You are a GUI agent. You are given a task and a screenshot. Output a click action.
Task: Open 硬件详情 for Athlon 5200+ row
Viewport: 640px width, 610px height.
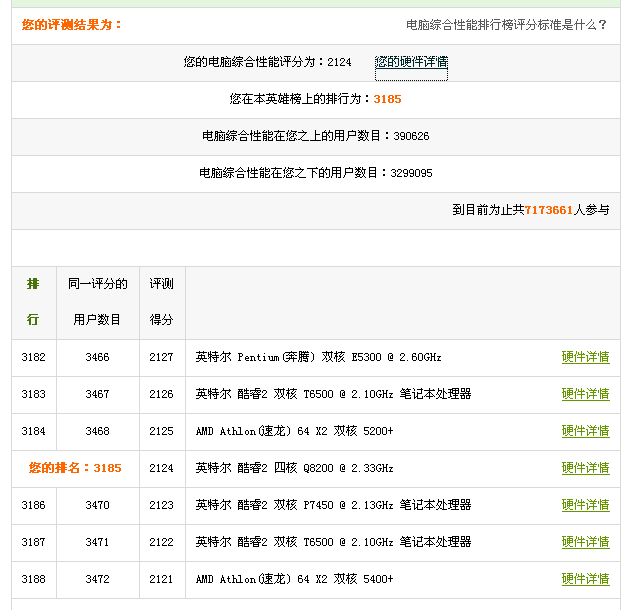point(585,431)
